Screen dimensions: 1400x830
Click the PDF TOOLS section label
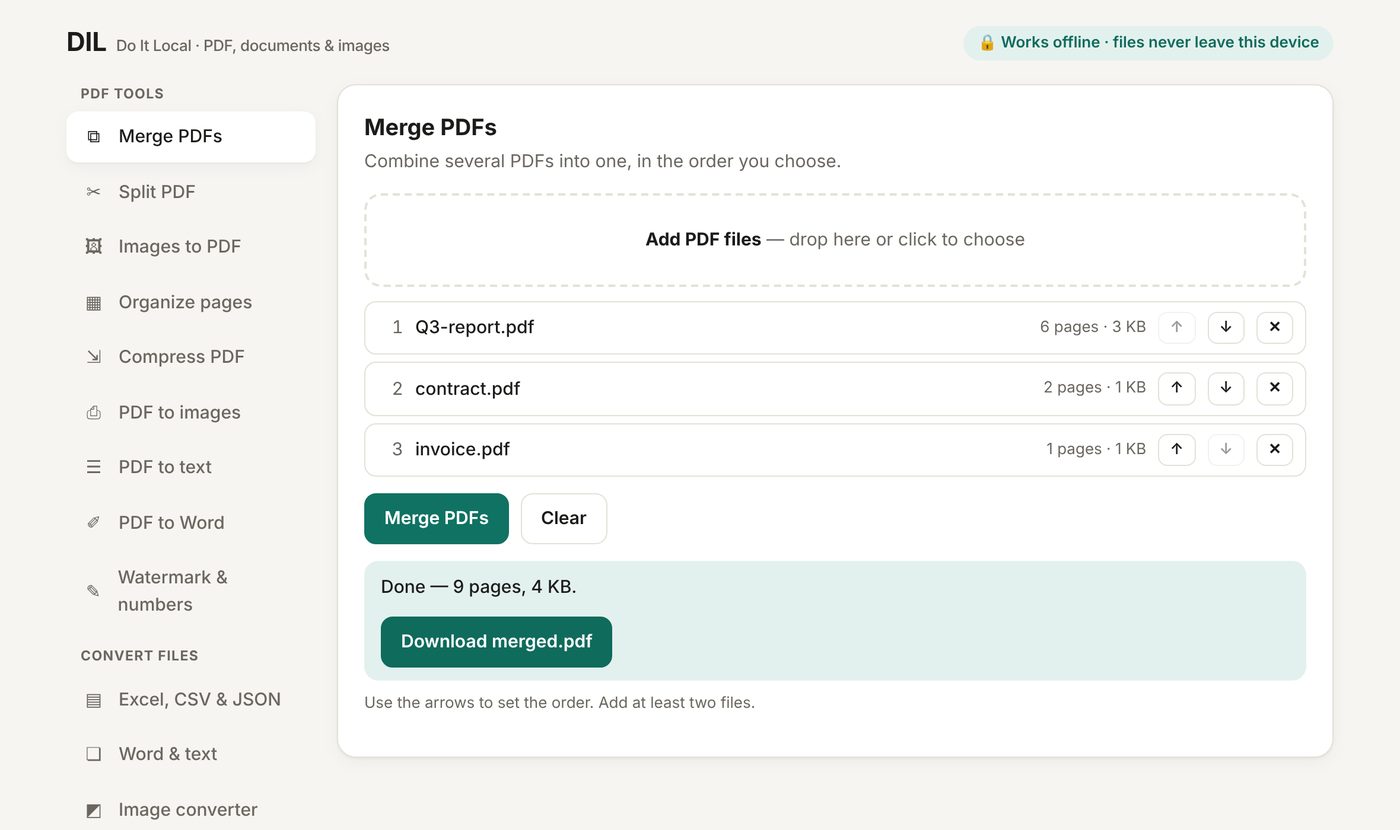(x=122, y=94)
